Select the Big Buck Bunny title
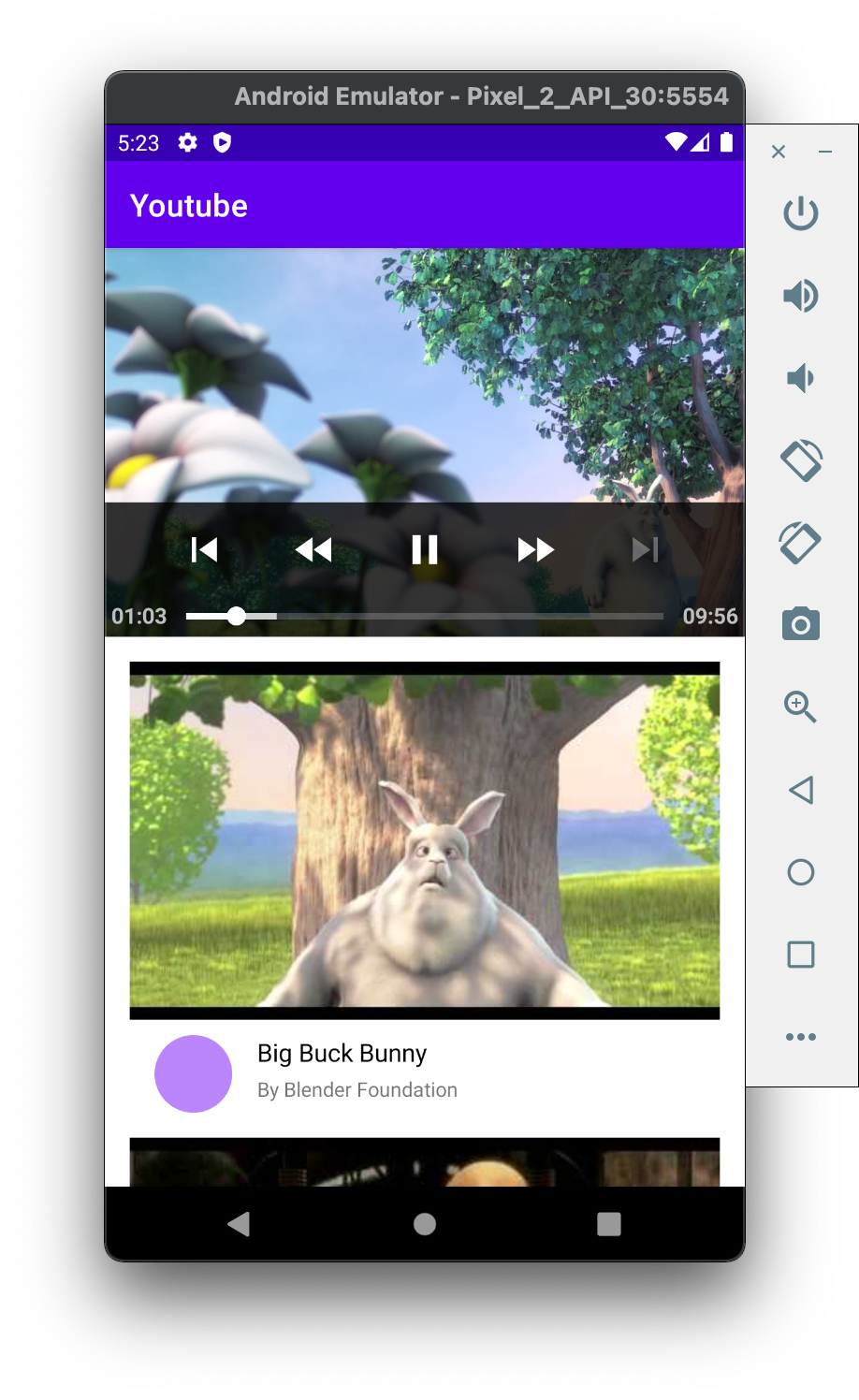This screenshot has height=1400, width=859. tap(342, 1054)
